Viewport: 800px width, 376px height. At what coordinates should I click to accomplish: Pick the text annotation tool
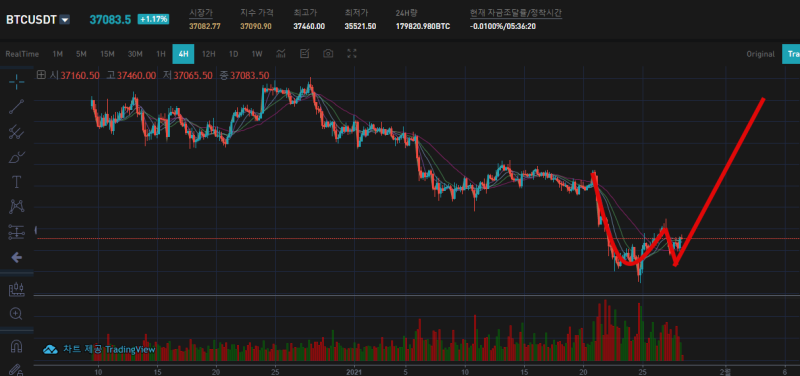[16, 182]
